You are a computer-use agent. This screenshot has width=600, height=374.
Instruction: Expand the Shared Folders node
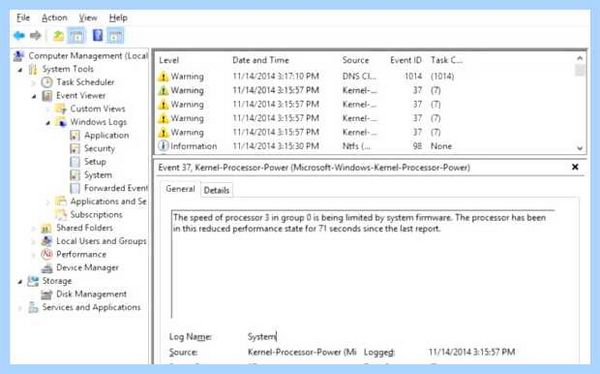(x=34, y=229)
